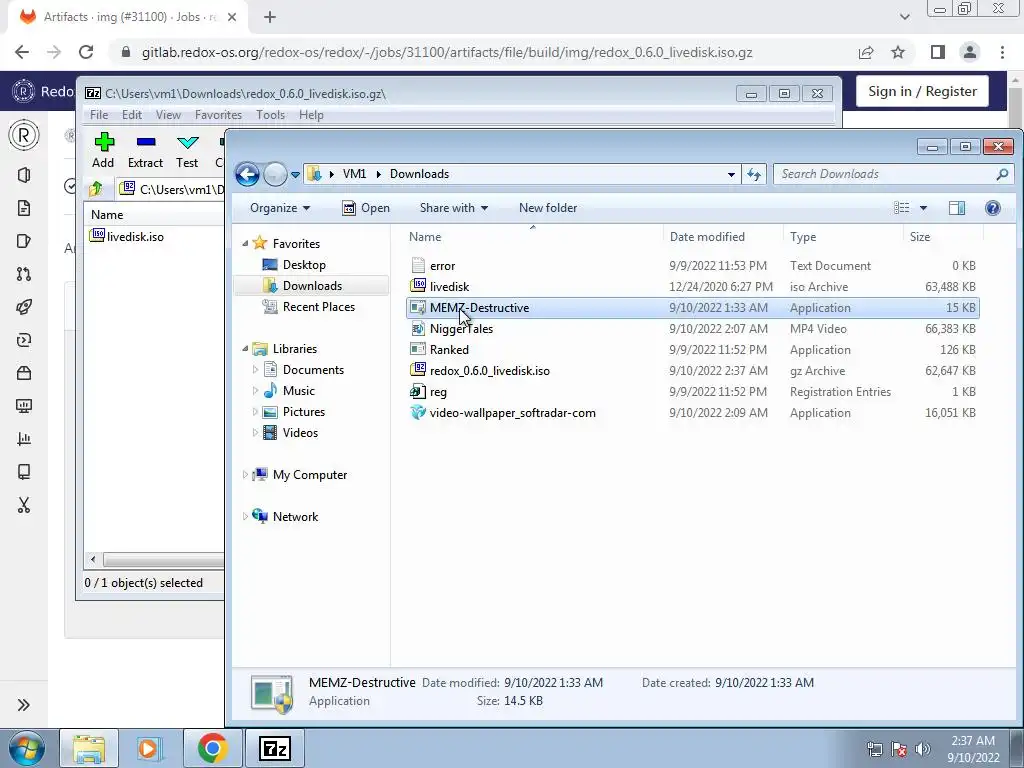This screenshot has width=1024, height=768.
Task: Select the error text document
Action: 692,266
